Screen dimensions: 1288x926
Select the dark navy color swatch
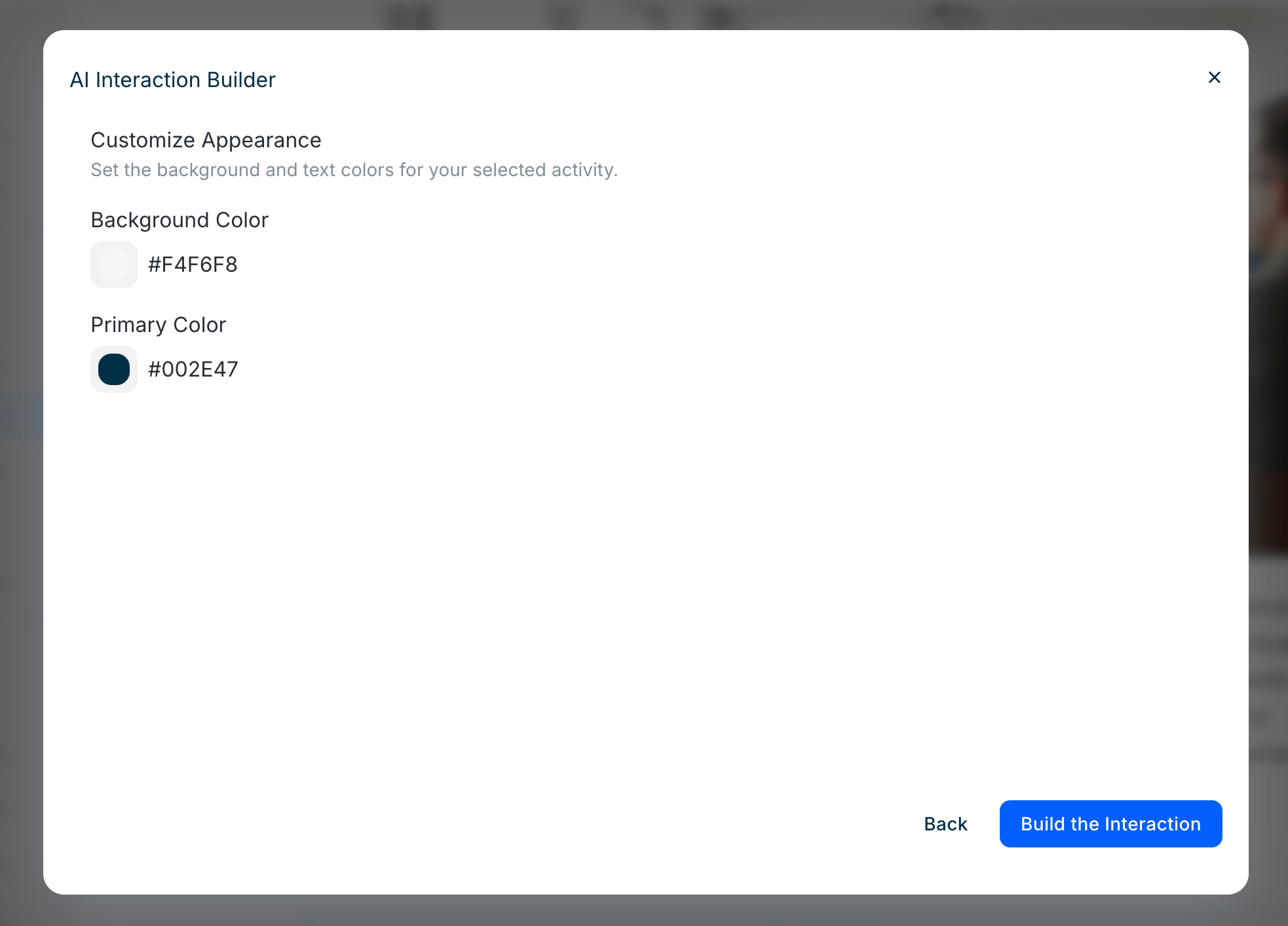click(x=114, y=369)
